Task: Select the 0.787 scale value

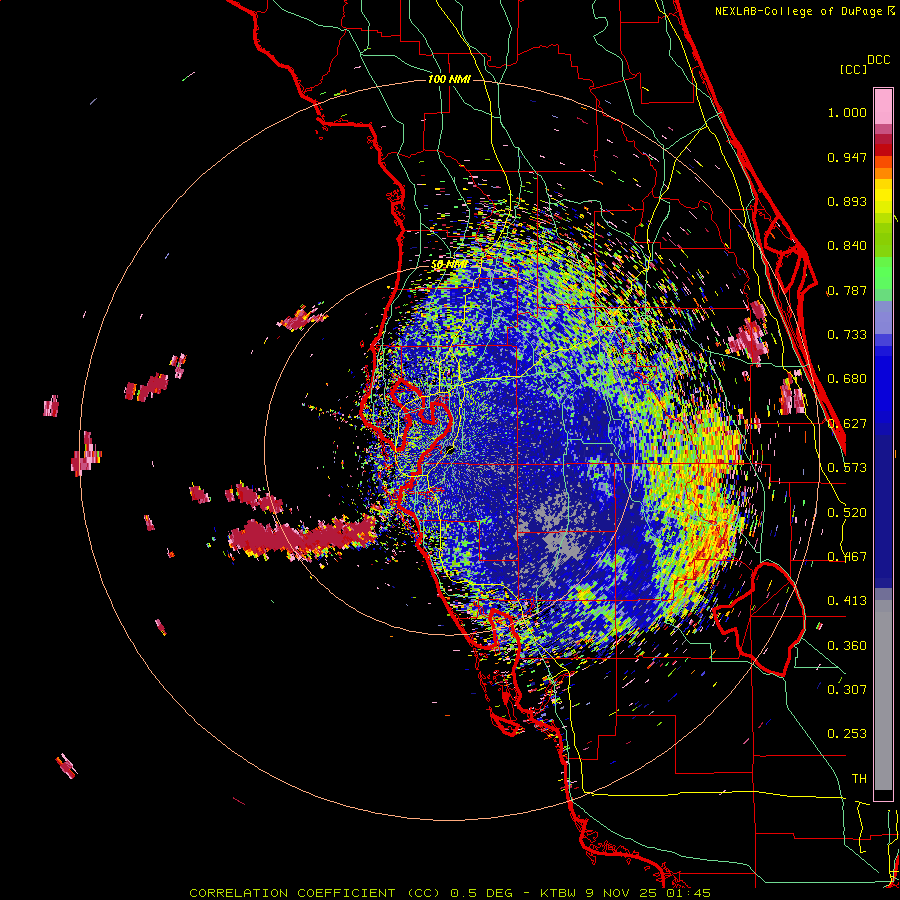Action: pos(847,290)
